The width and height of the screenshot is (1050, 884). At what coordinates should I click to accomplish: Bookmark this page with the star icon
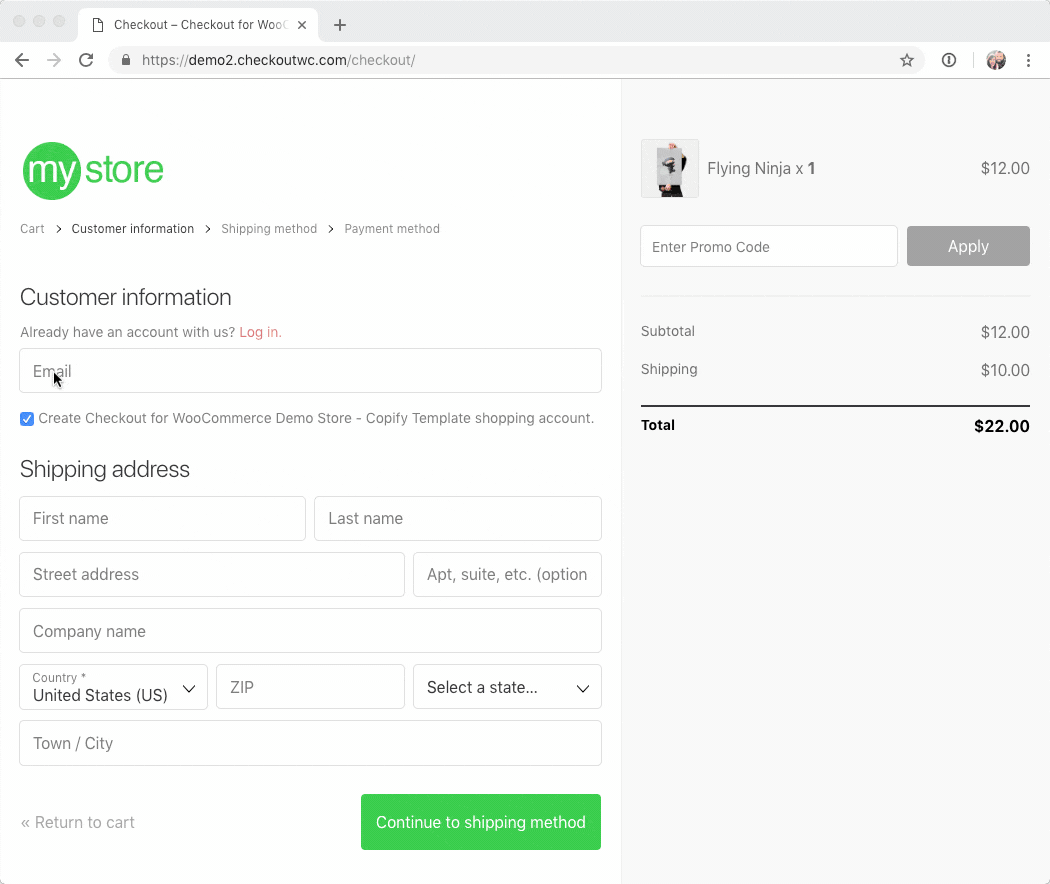tap(907, 60)
